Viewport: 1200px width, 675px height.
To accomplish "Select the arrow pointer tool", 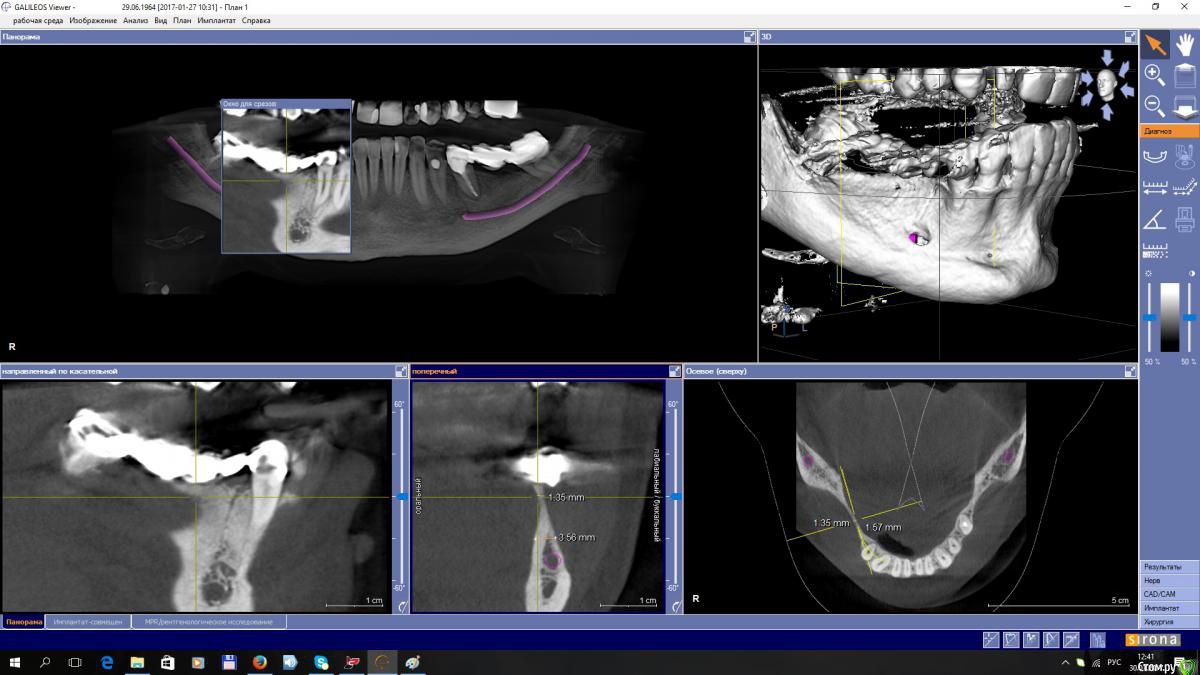I will pyautogui.click(x=1155, y=45).
